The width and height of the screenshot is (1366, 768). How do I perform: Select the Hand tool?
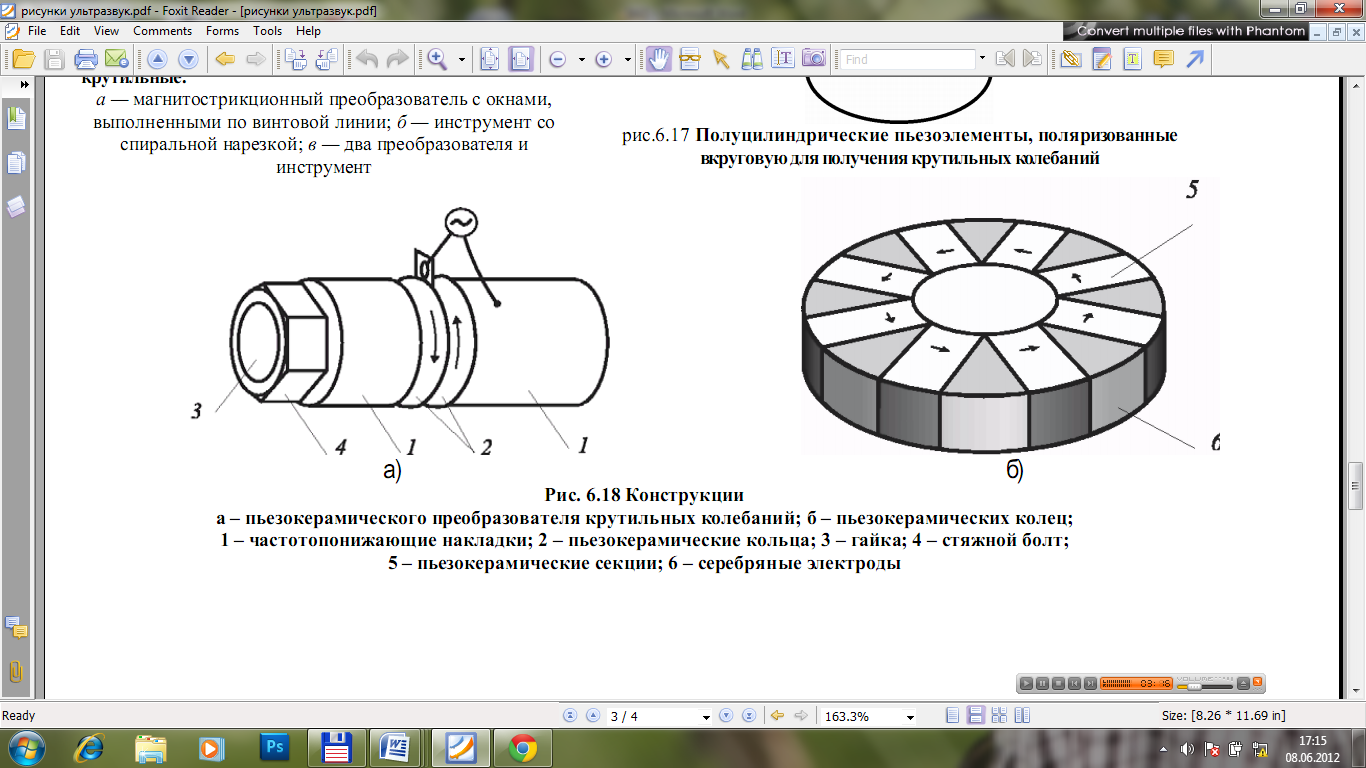(x=658, y=59)
